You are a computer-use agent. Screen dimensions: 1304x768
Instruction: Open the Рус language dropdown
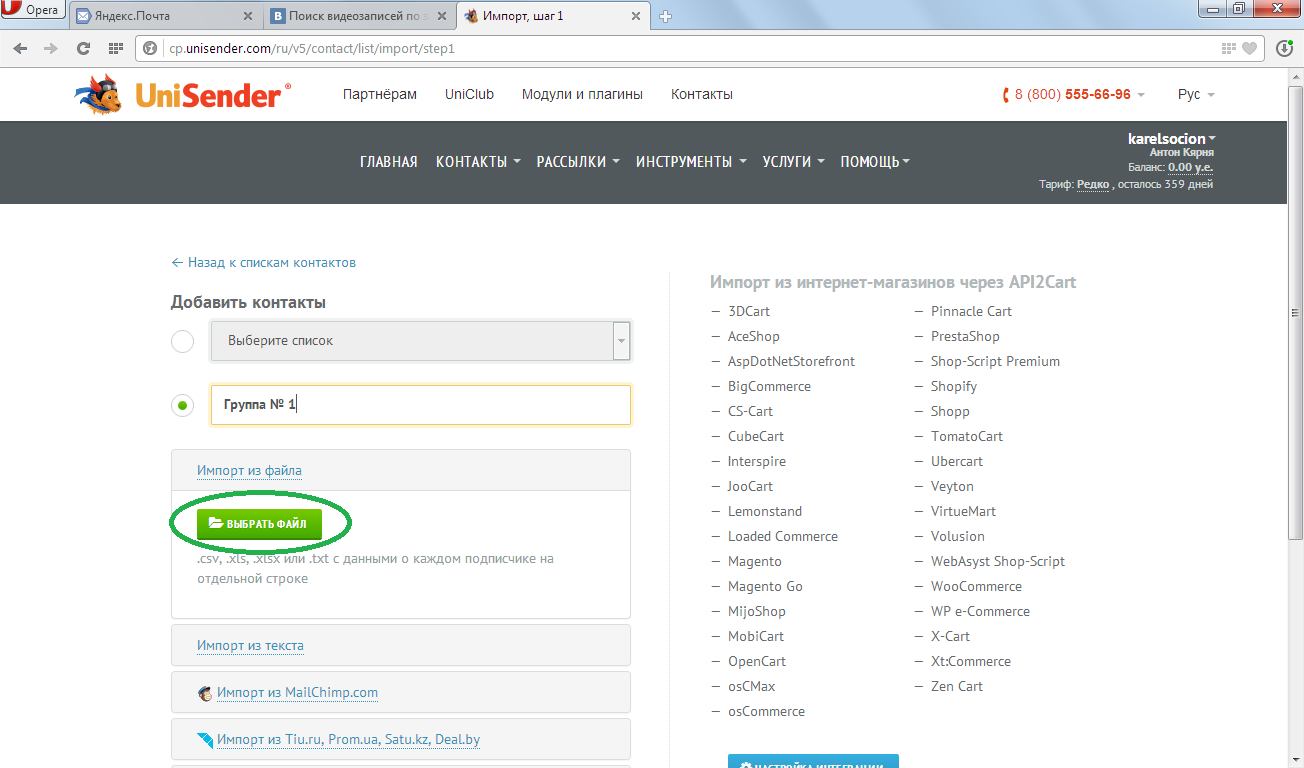click(1195, 94)
